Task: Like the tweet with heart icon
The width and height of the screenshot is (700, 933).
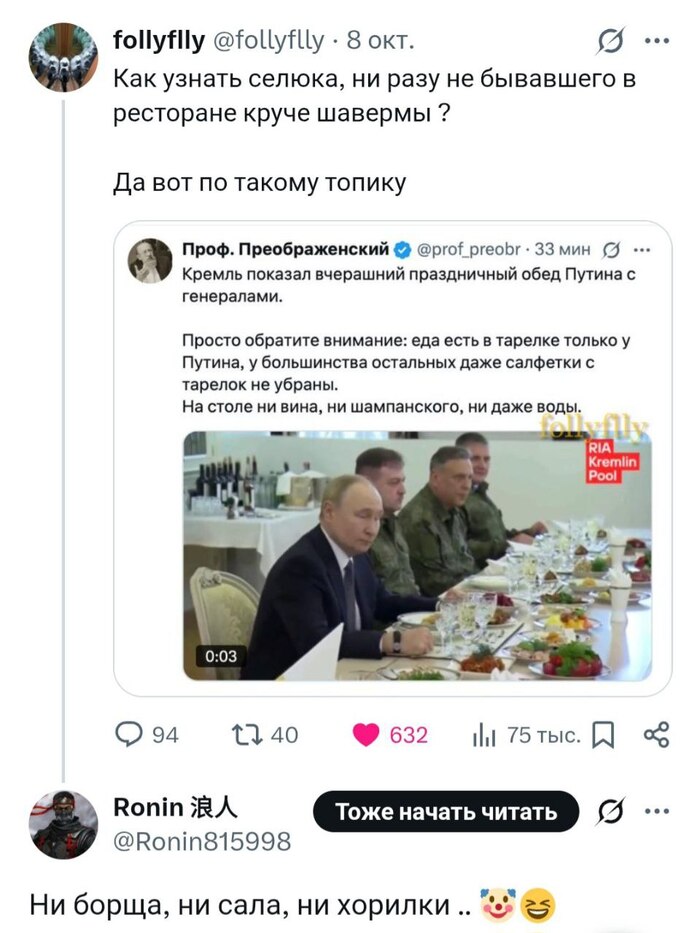Action: [x=368, y=736]
